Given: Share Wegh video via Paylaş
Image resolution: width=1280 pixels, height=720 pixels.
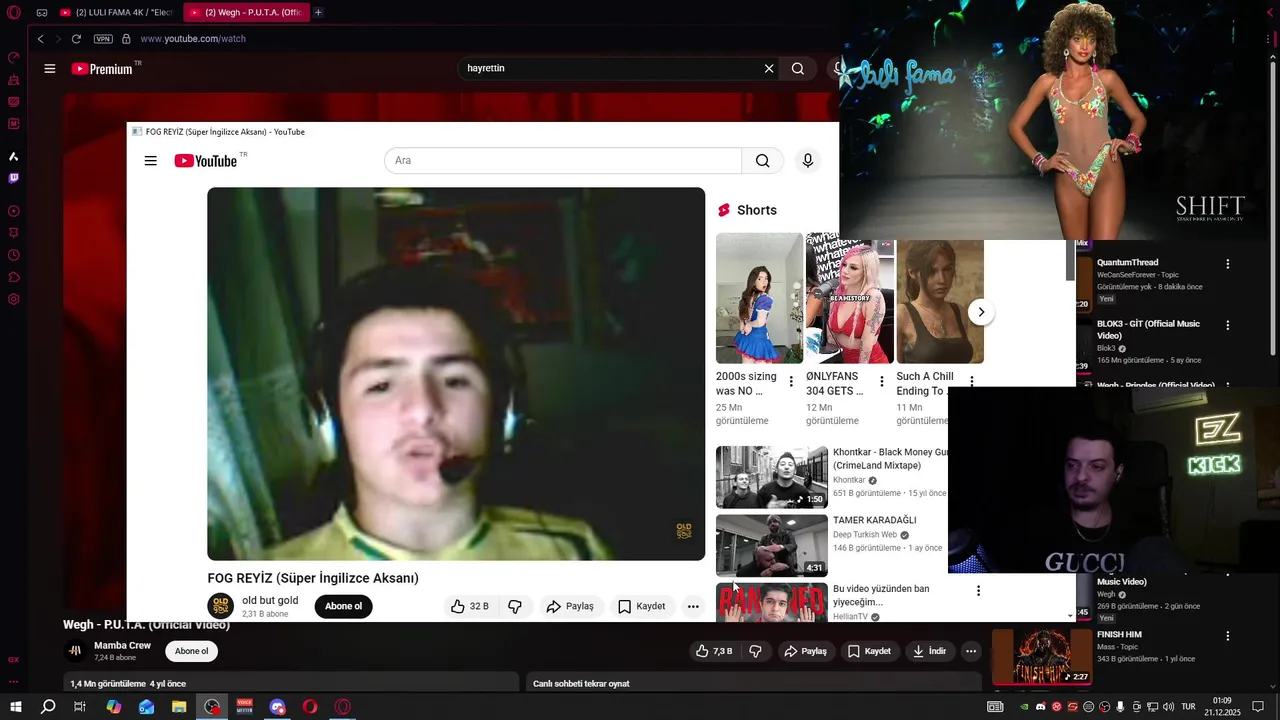Looking at the screenshot, I should 806,651.
